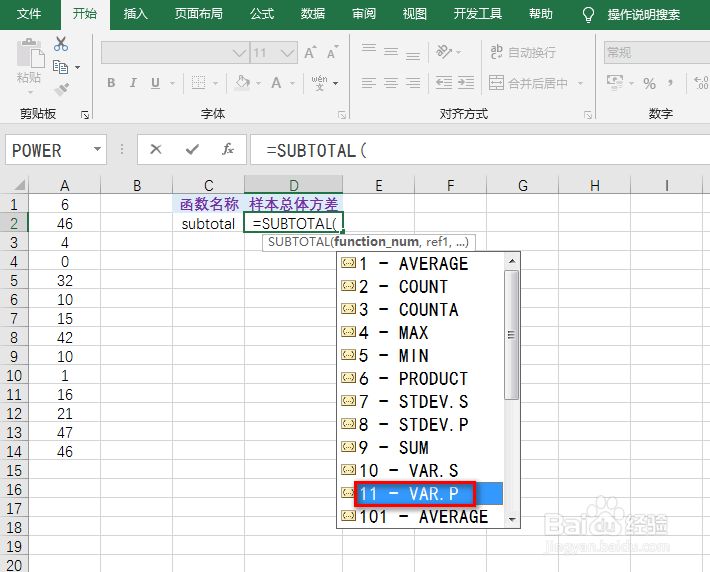
Task: Select '1 - AVERAGE' from the function list
Action: click(421, 264)
